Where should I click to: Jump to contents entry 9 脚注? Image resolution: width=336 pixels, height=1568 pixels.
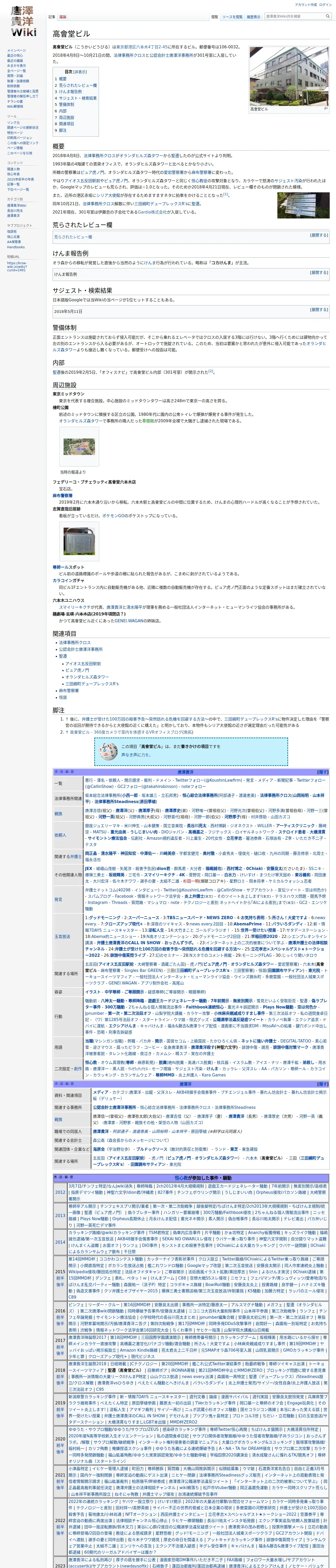(x=61, y=130)
